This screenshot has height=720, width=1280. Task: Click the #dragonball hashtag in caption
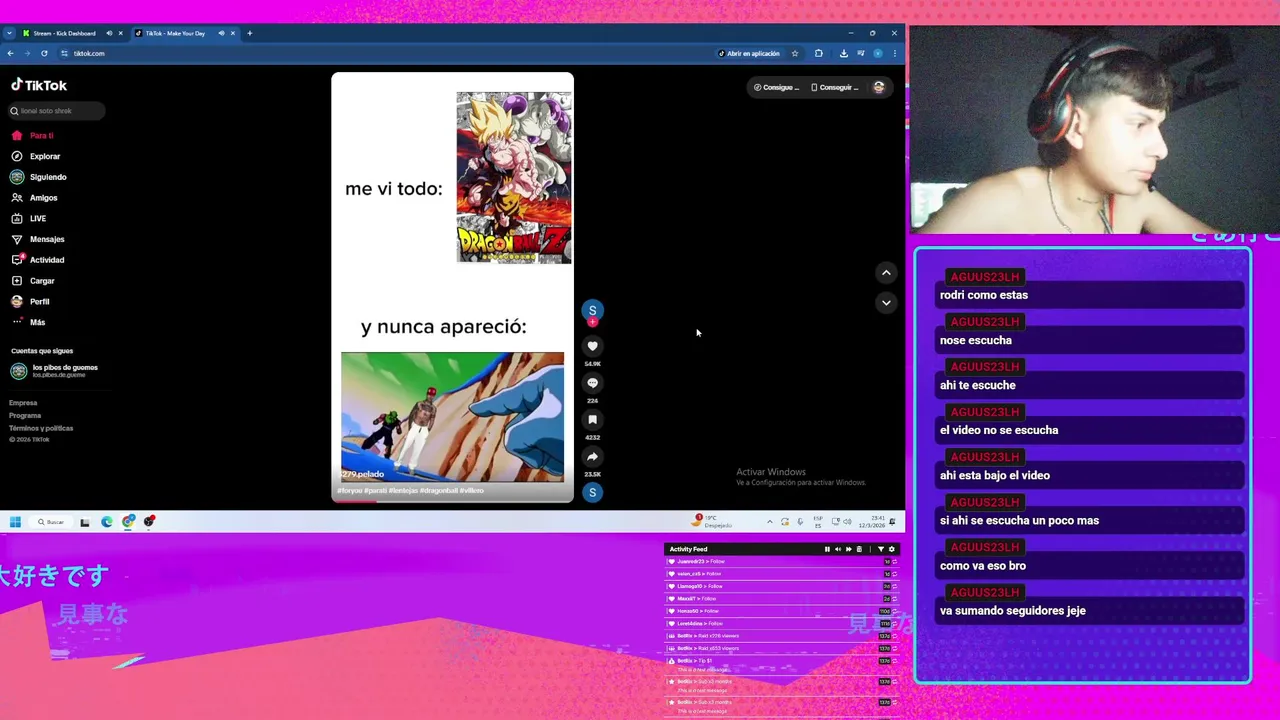coord(438,491)
